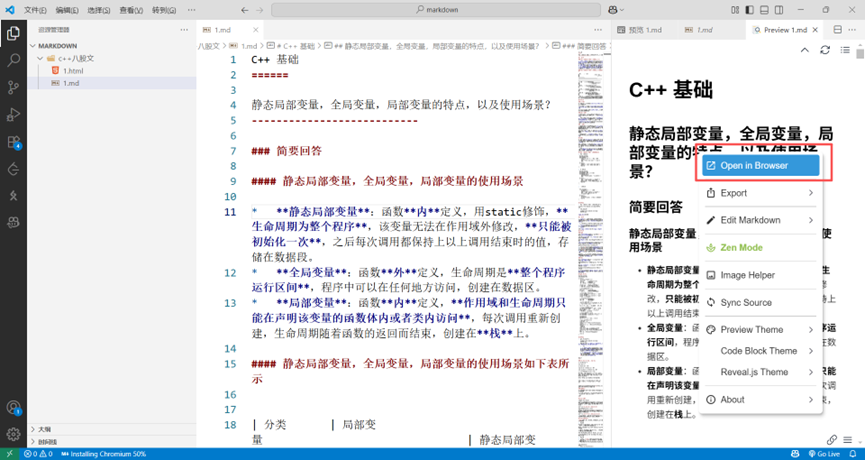This screenshot has height=460, width=865.
Task: Select Image Helper menu item
Action: click(760, 275)
